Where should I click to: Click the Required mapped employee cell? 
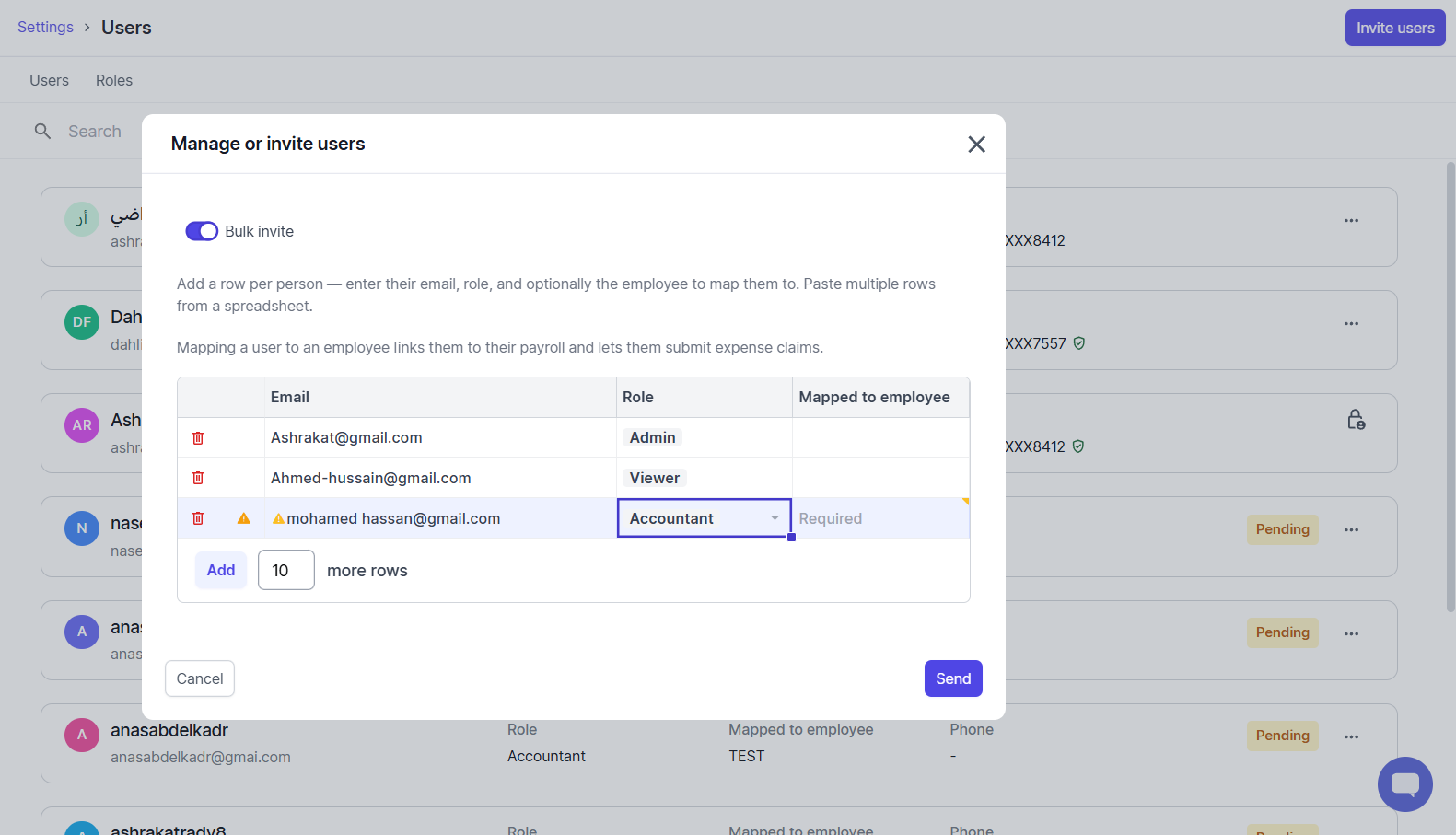[x=880, y=518]
